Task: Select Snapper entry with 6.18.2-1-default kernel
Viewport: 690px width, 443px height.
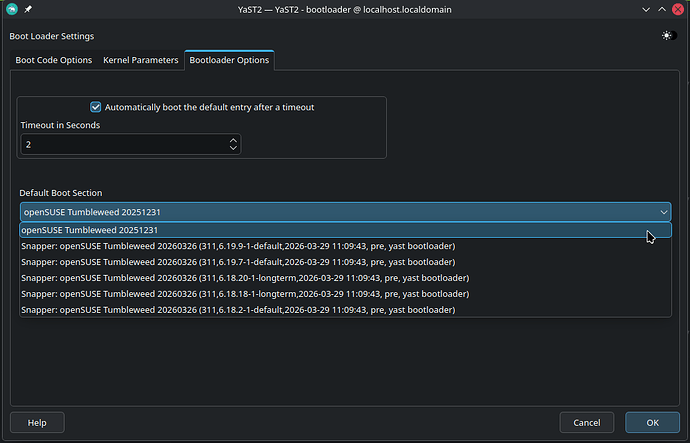Action: (x=345, y=310)
